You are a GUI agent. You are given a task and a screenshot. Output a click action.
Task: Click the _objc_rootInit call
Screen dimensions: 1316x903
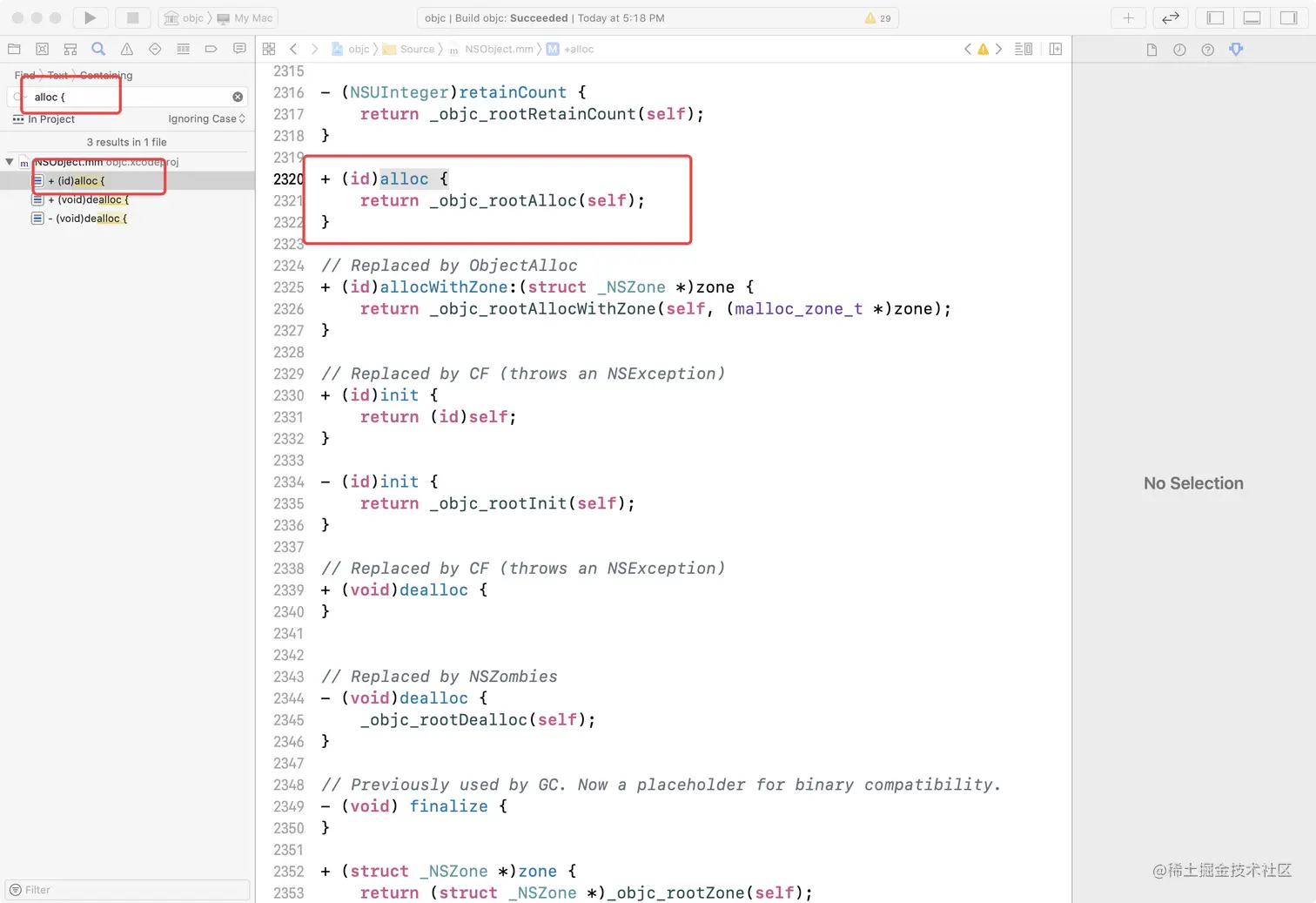(x=498, y=504)
